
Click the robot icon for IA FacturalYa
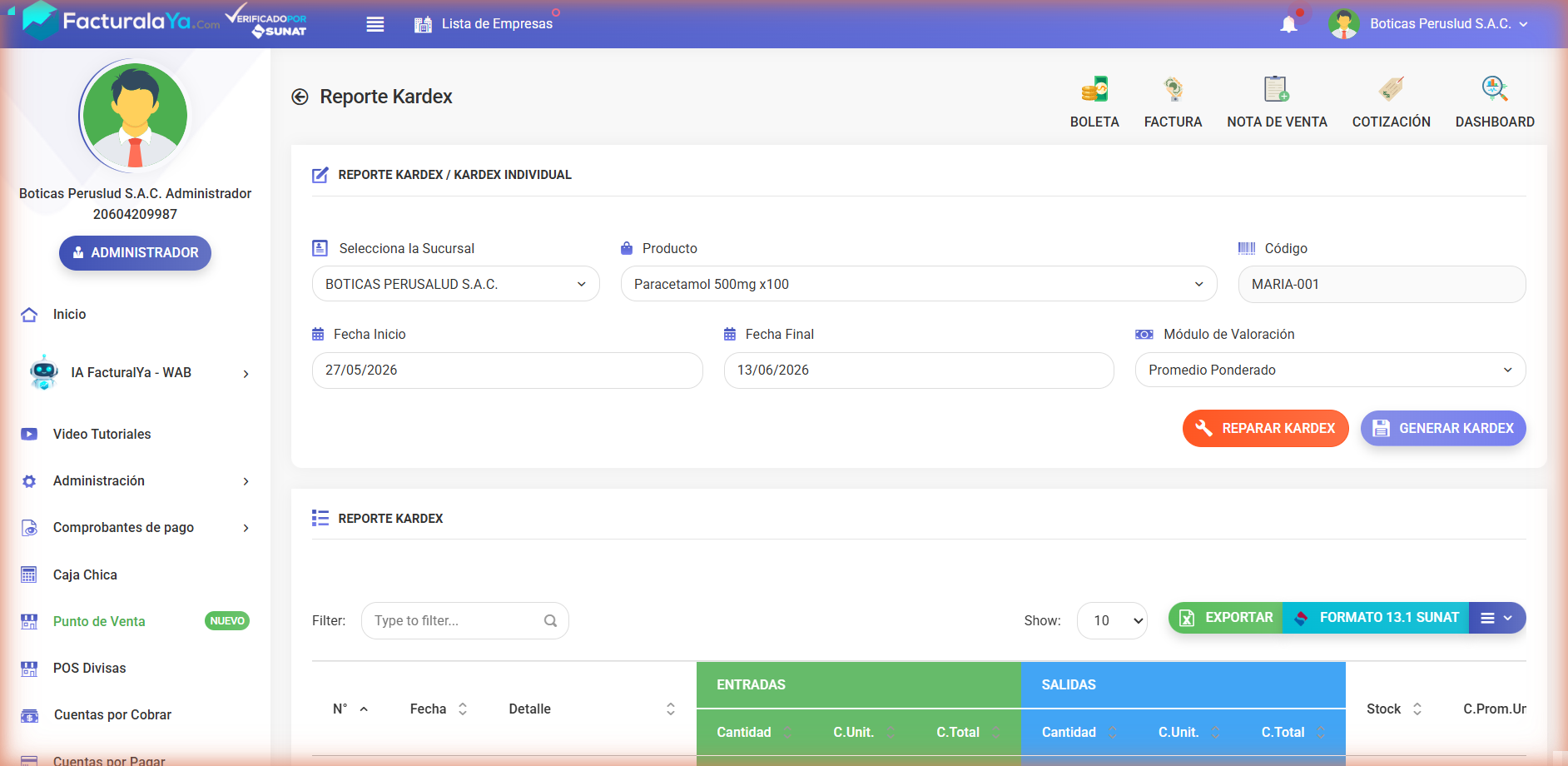point(44,373)
